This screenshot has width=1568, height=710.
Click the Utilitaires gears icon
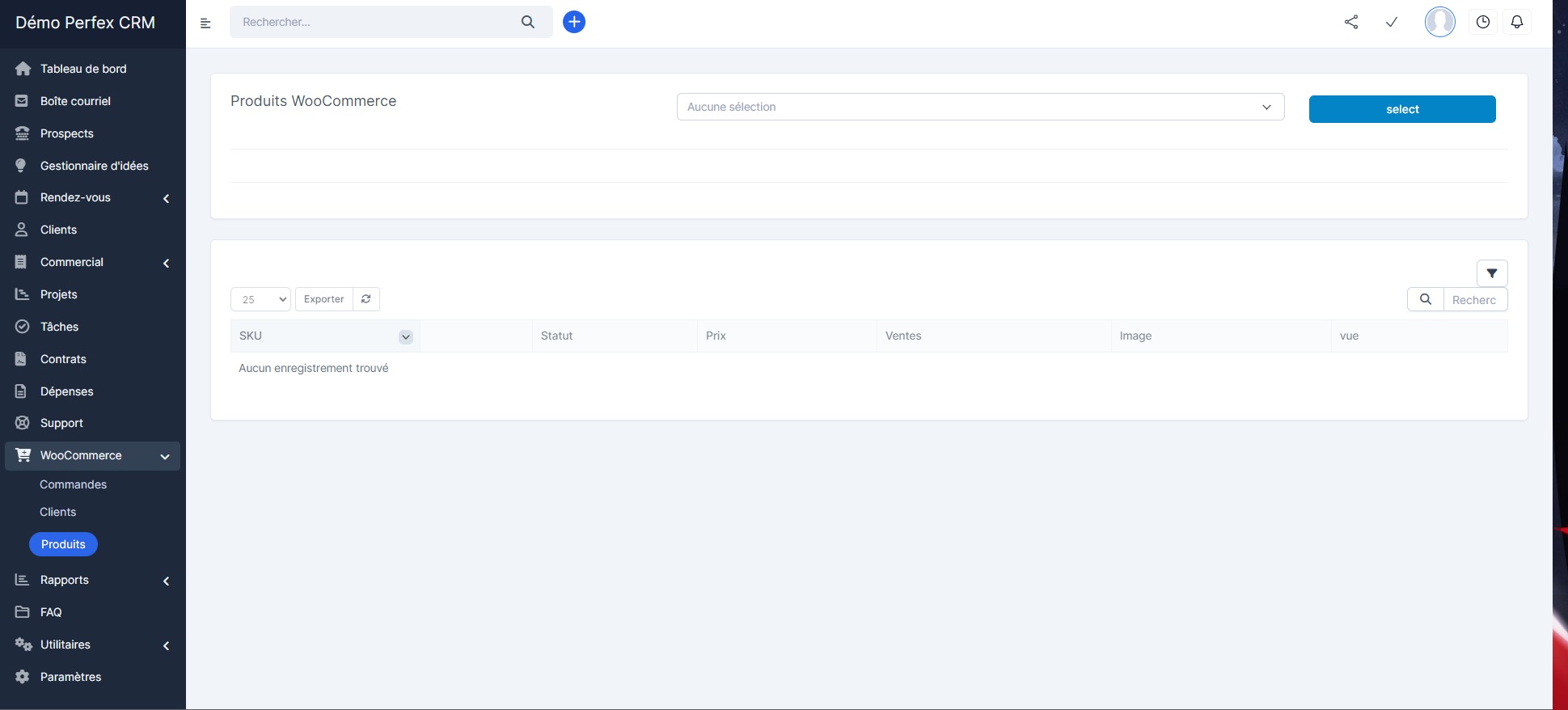[23, 644]
